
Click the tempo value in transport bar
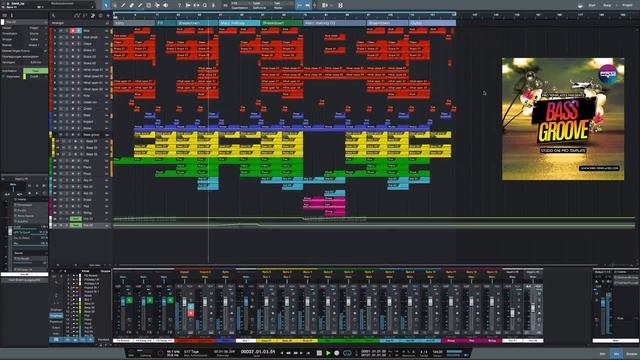click(x=438, y=351)
